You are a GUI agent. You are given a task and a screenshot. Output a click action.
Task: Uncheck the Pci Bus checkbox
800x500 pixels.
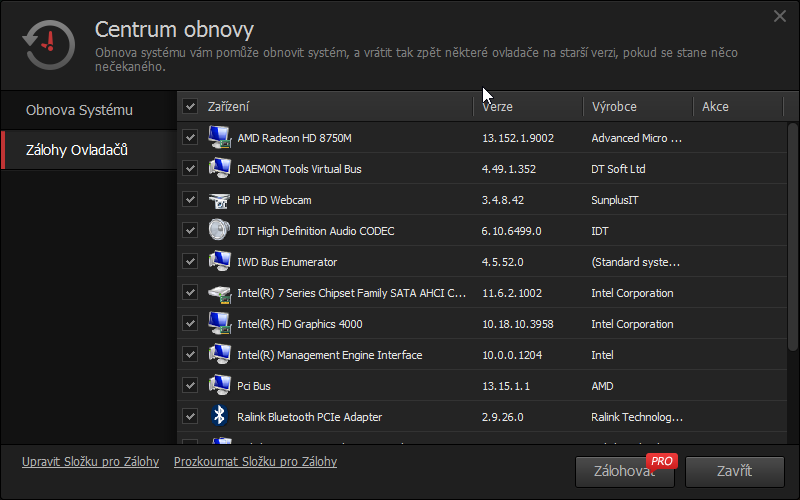pyautogui.click(x=190, y=386)
